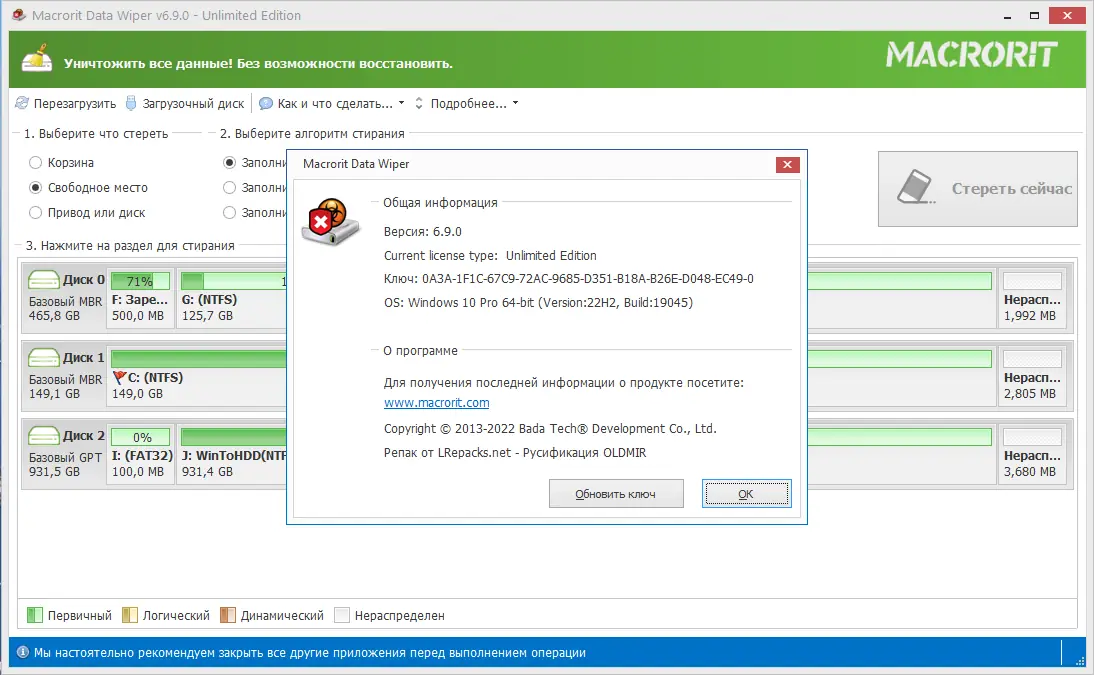Select the Корзина radio option
Image resolution: width=1094 pixels, height=675 pixels.
(x=36, y=162)
